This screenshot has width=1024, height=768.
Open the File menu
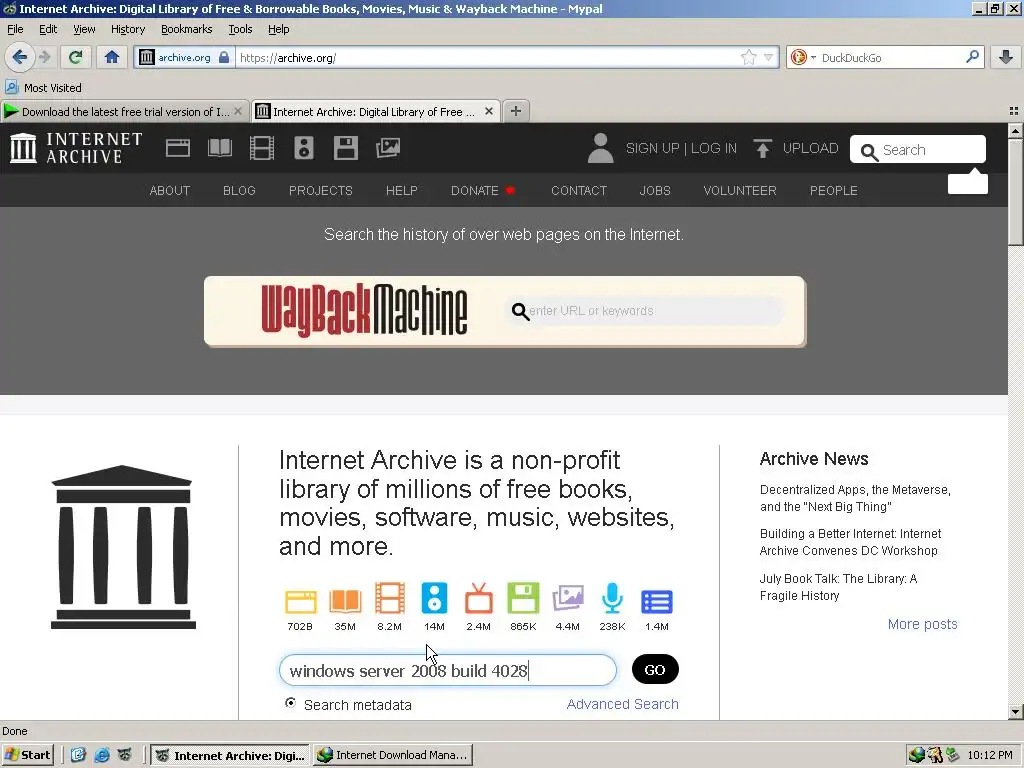[x=15, y=29]
